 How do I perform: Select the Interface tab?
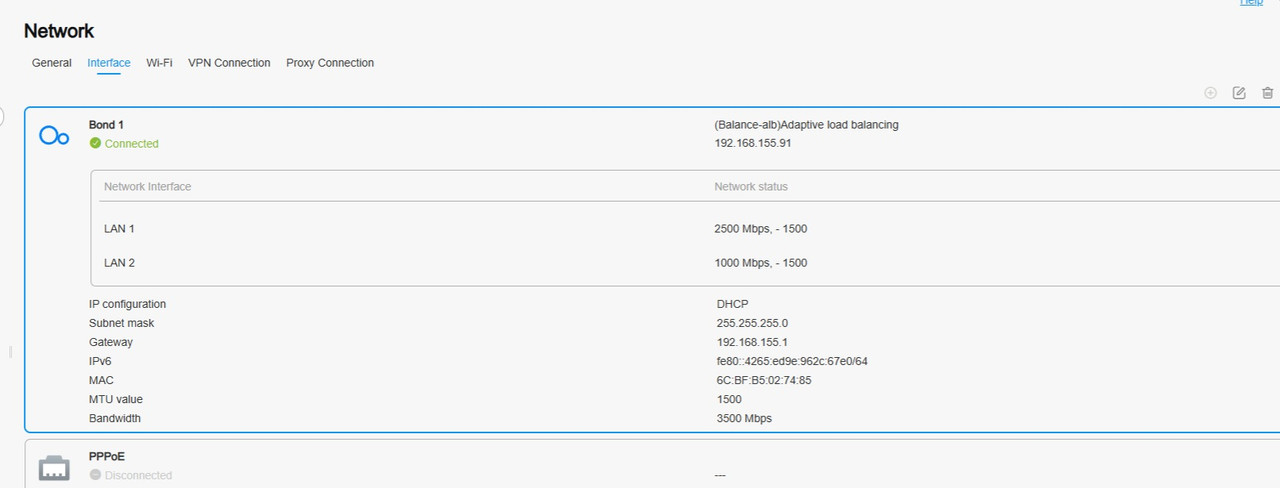(109, 63)
